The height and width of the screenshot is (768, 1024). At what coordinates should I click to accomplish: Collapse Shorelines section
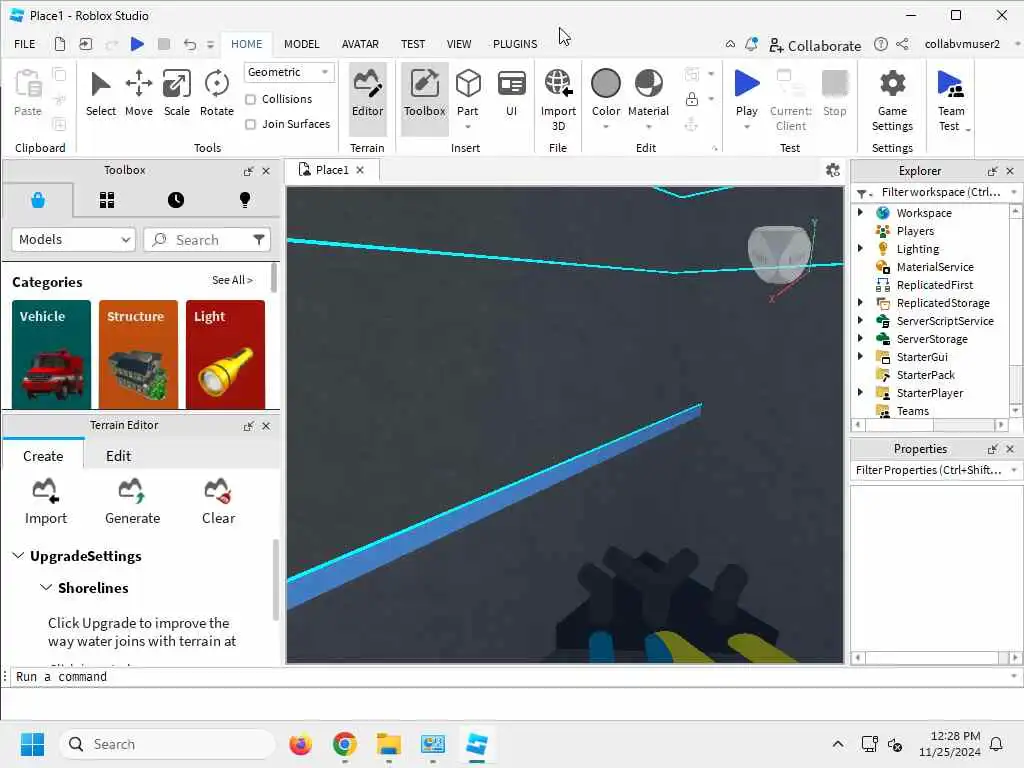click(46, 587)
